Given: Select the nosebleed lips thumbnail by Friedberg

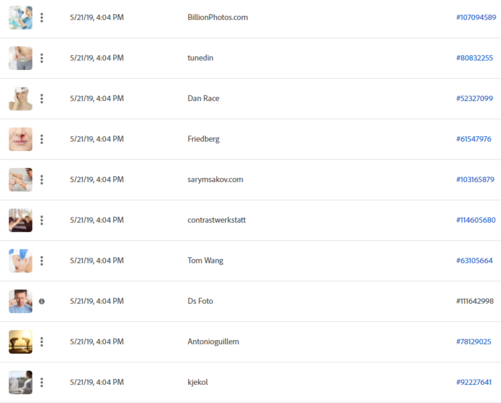Looking at the screenshot, I should (21, 139).
